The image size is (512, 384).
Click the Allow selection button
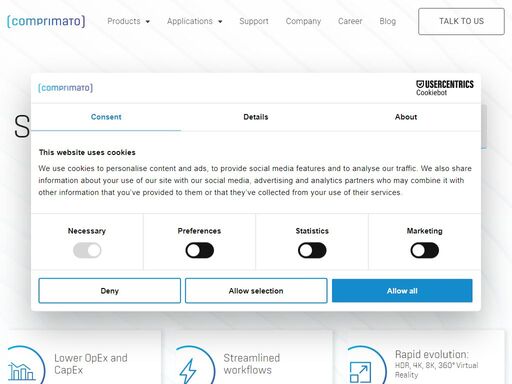(x=256, y=291)
